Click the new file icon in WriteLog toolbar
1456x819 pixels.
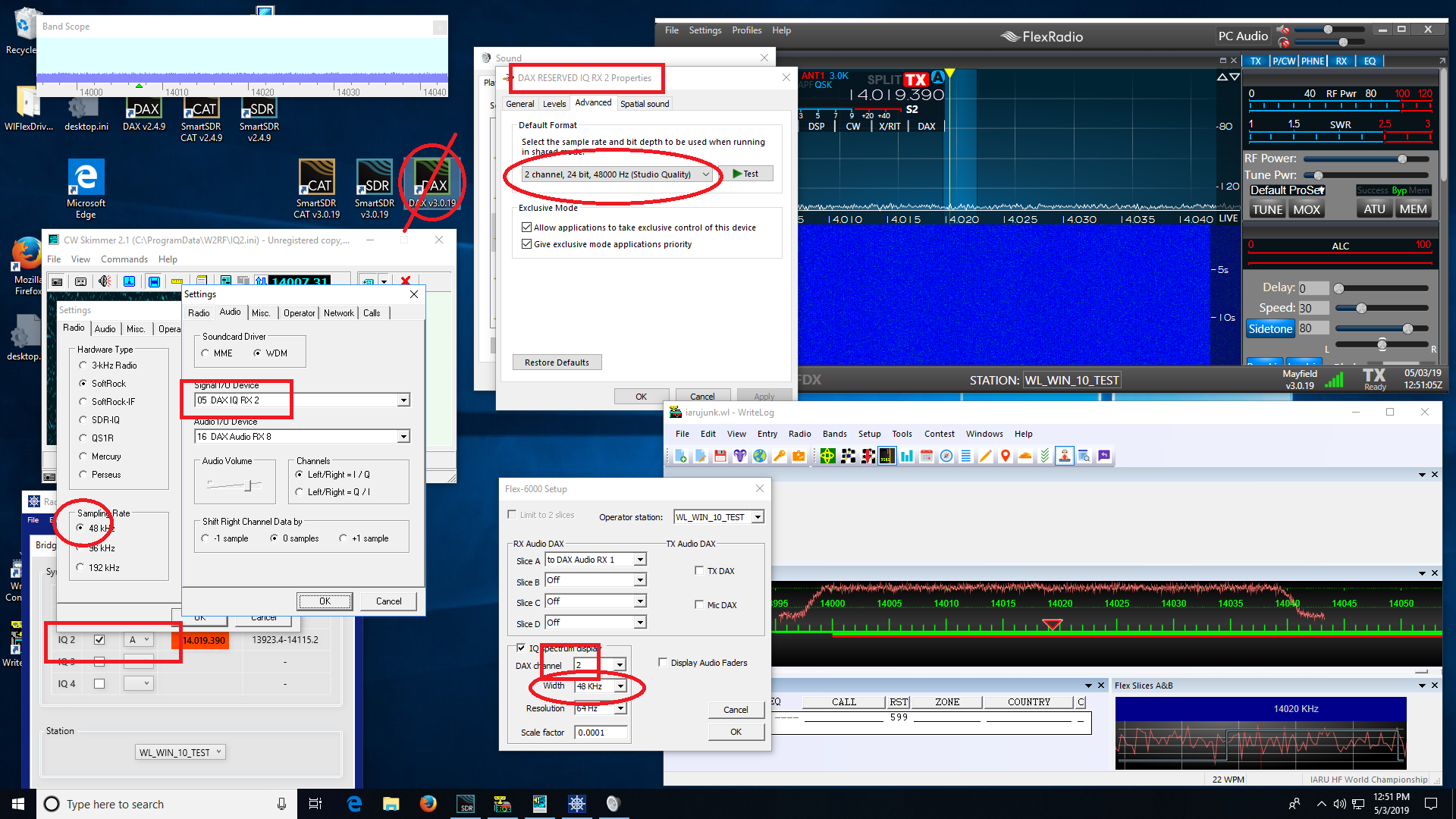[x=680, y=456]
